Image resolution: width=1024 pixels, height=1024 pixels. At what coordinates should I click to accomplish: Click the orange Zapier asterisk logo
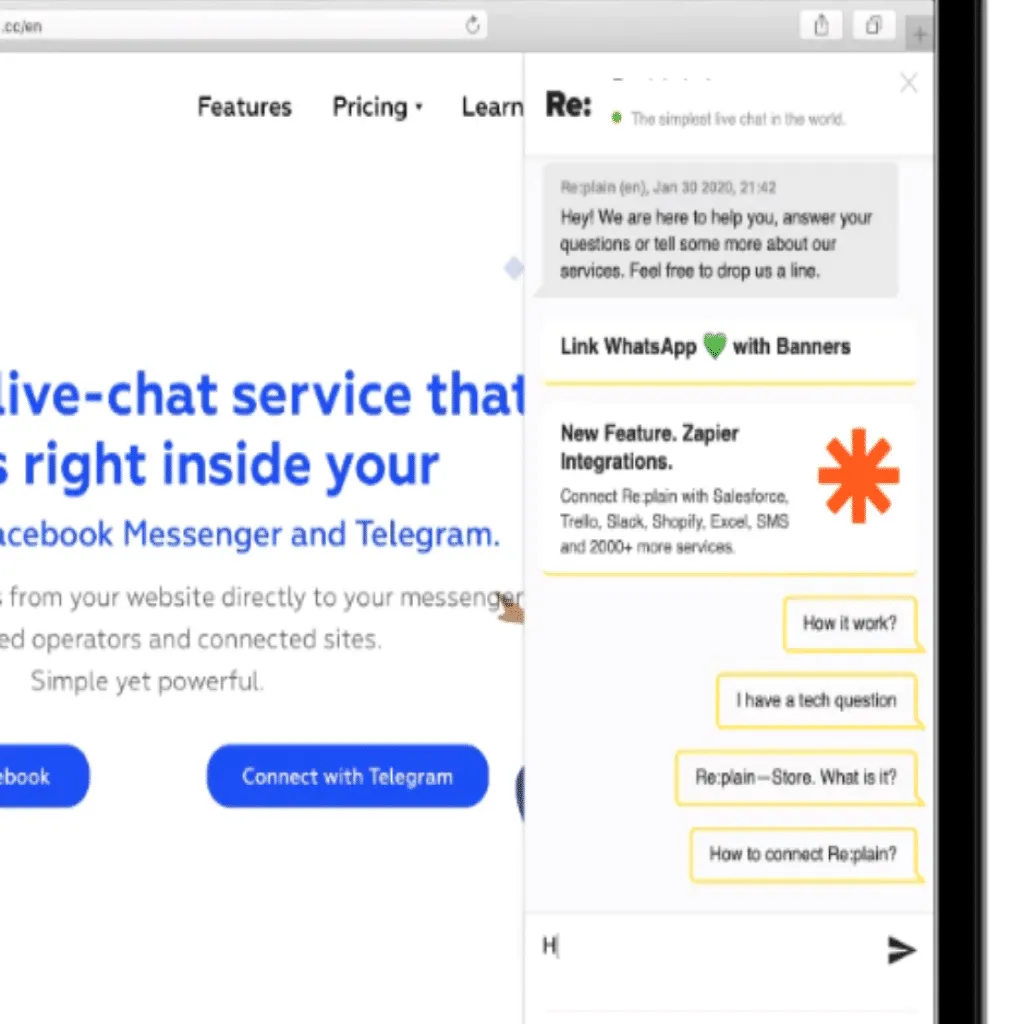pyautogui.click(x=858, y=475)
